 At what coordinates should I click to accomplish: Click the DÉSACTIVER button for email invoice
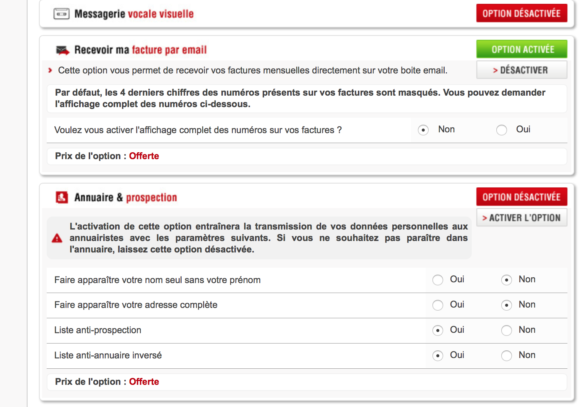(x=522, y=70)
